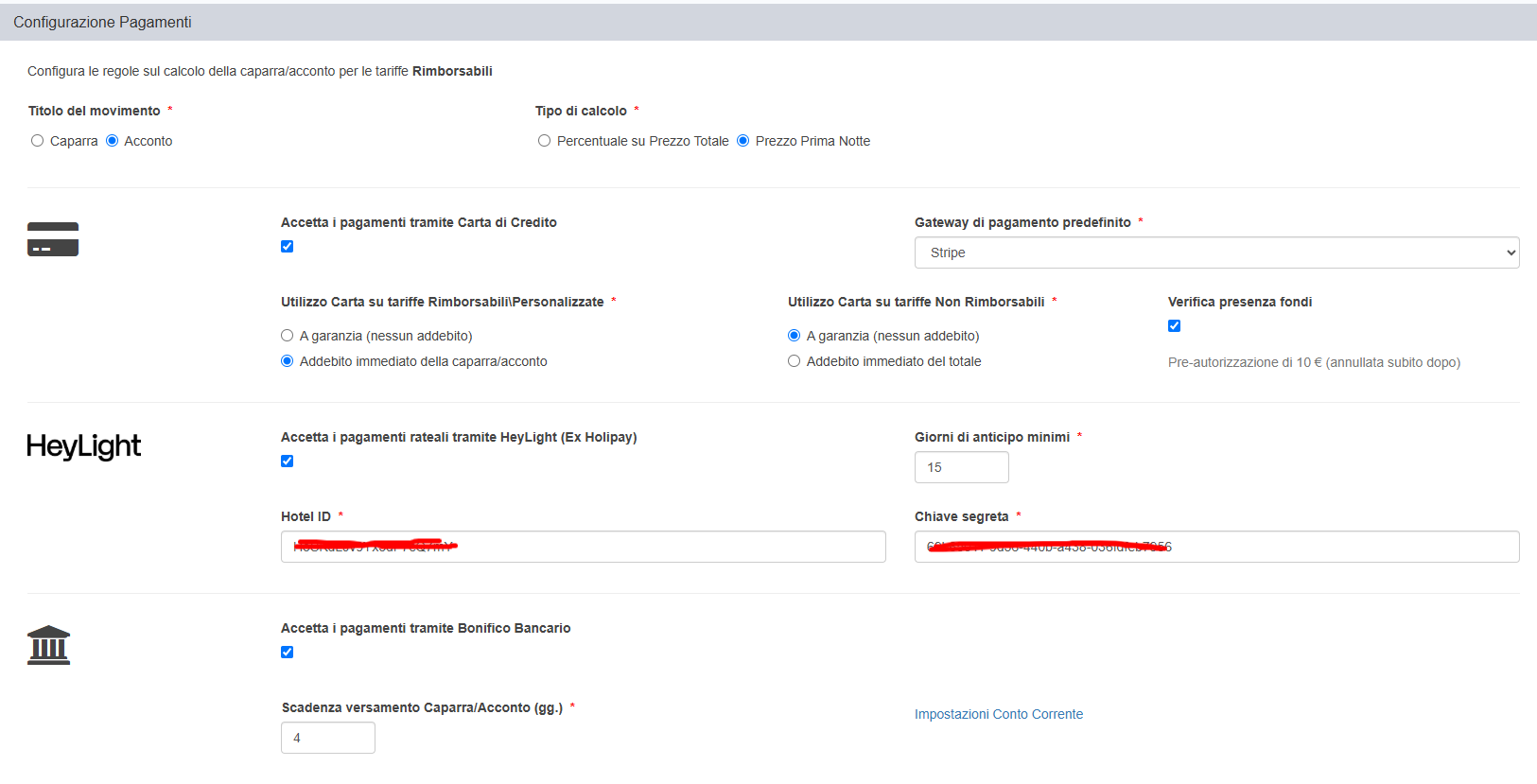
Task: Open the payment gateway dropdown
Action: [x=1215, y=253]
